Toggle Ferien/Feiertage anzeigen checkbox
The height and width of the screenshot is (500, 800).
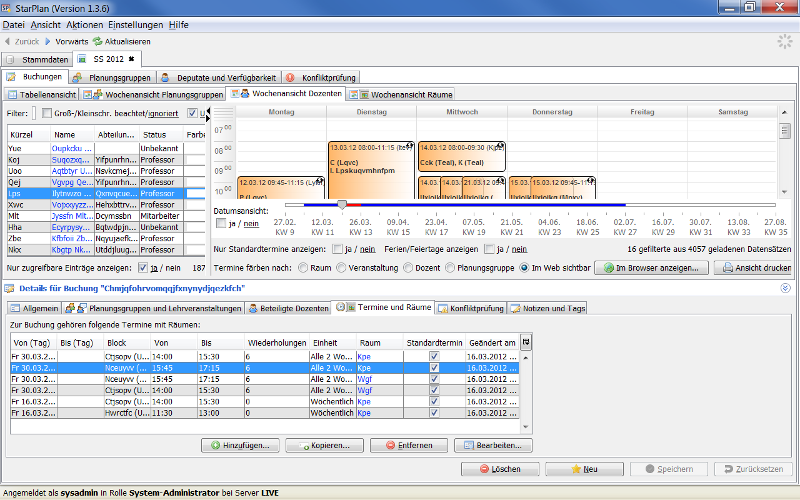click(489, 249)
